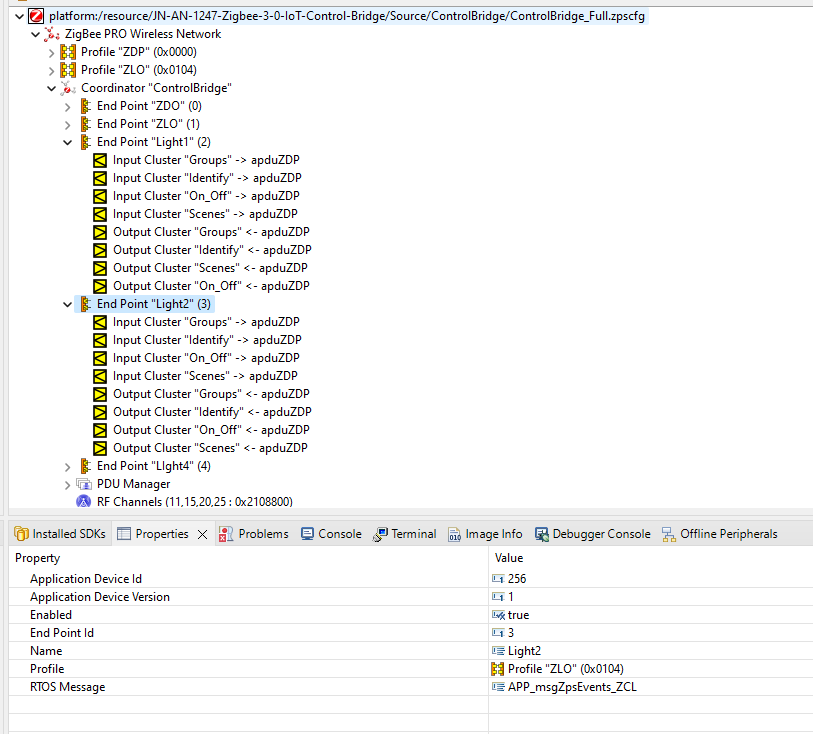Edit End Point Id value 3

coord(651,632)
